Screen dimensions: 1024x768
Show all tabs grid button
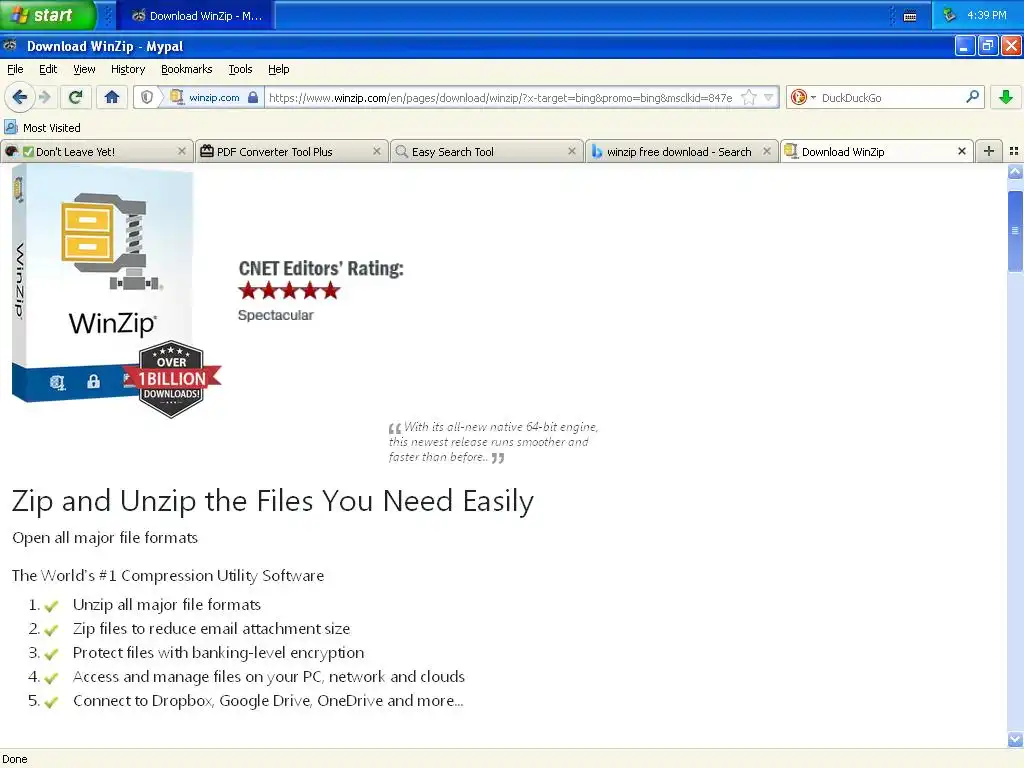[x=1014, y=151]
